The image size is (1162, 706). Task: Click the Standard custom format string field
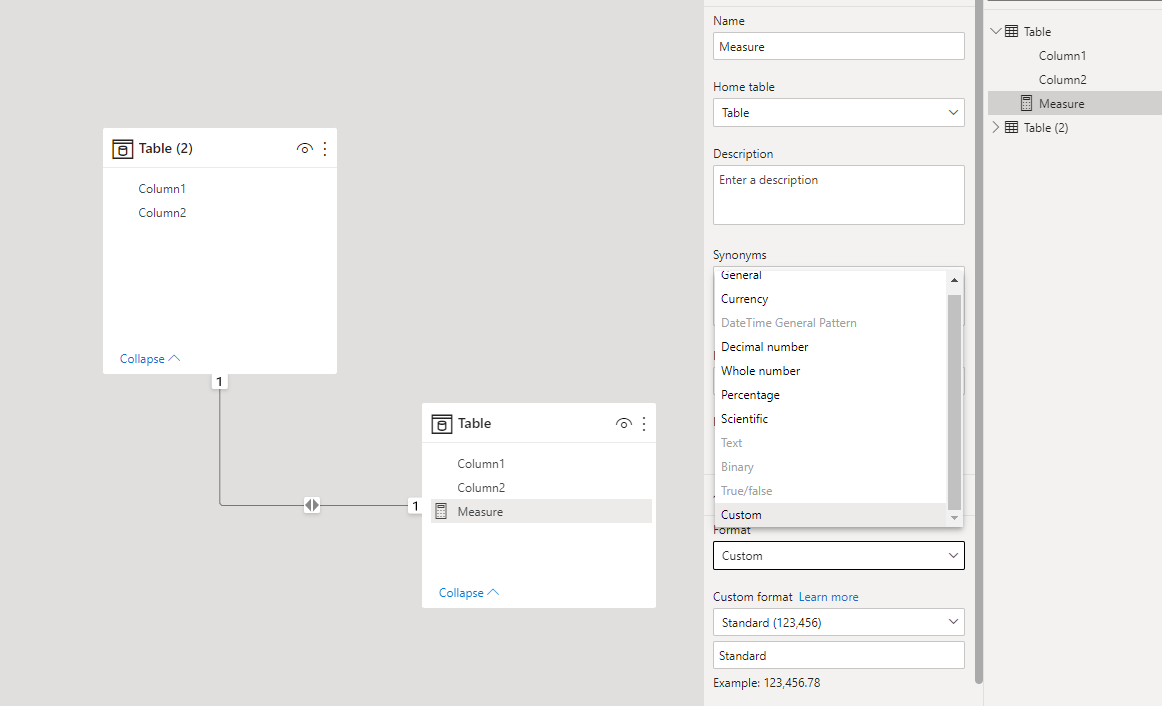(839, 656)
